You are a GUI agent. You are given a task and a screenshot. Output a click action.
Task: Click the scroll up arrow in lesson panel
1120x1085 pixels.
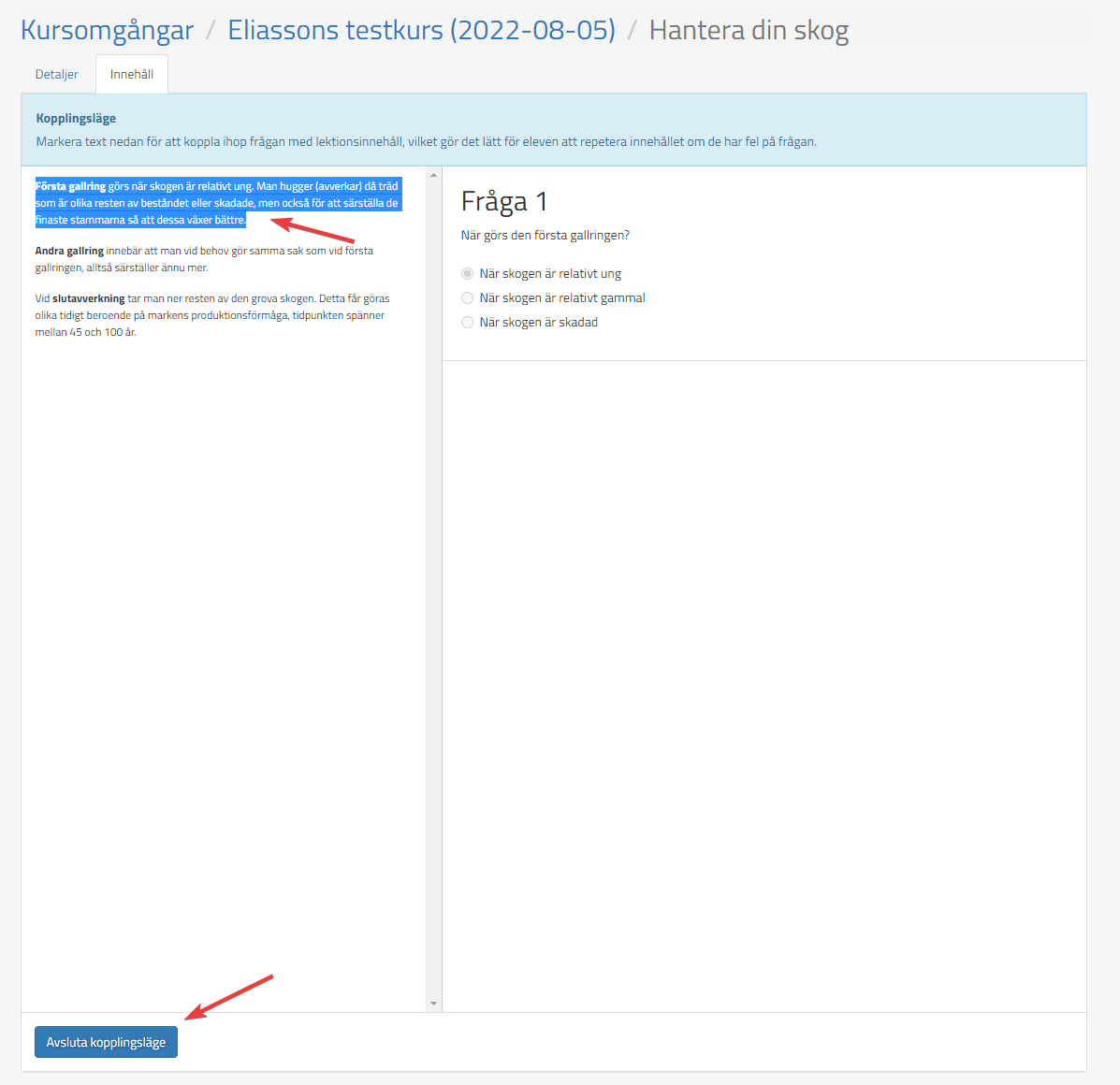pos(433,176)
